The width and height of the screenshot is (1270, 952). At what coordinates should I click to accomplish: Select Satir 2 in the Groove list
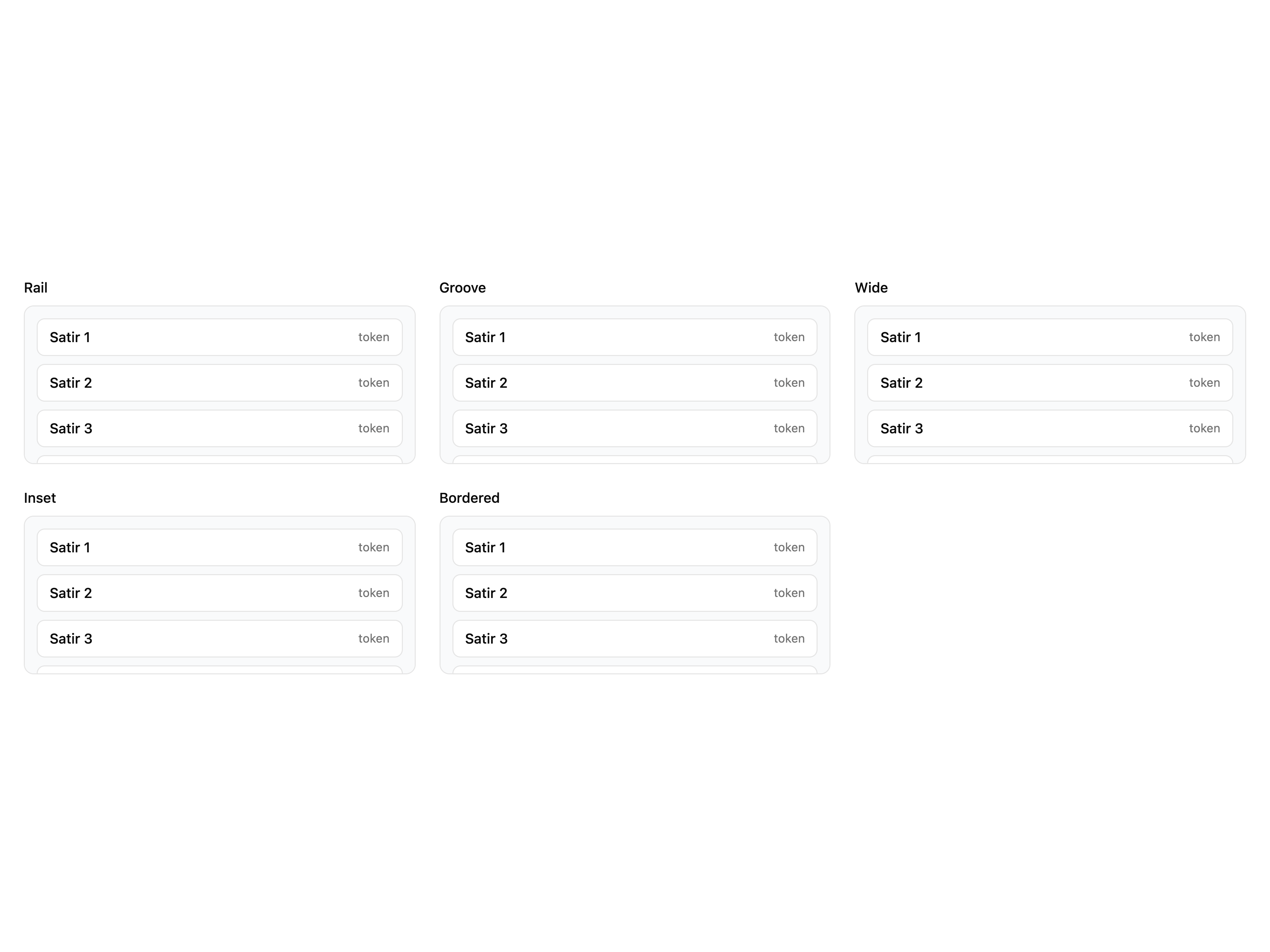tap(634, 383)
